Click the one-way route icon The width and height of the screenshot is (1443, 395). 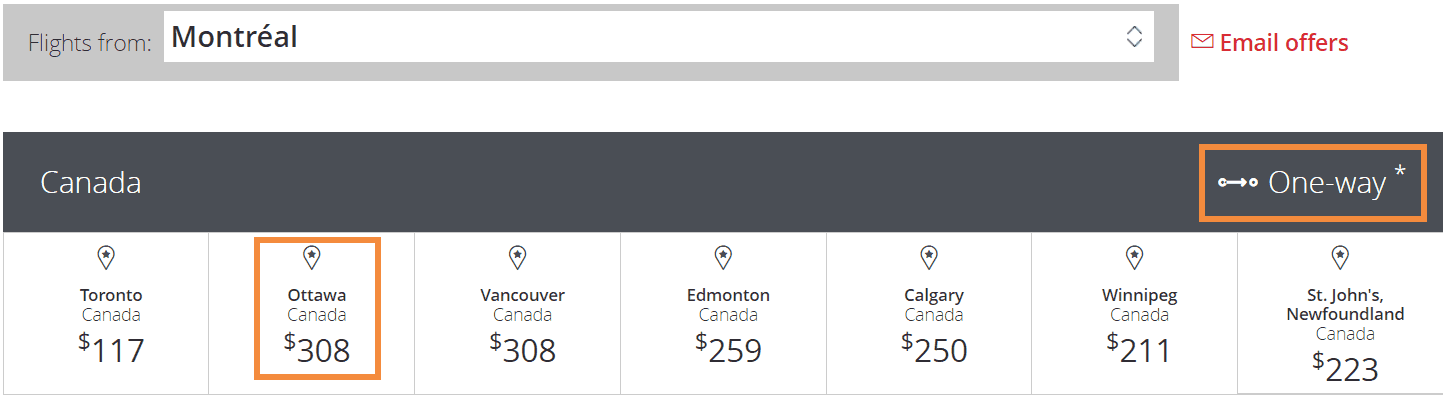1238,183
